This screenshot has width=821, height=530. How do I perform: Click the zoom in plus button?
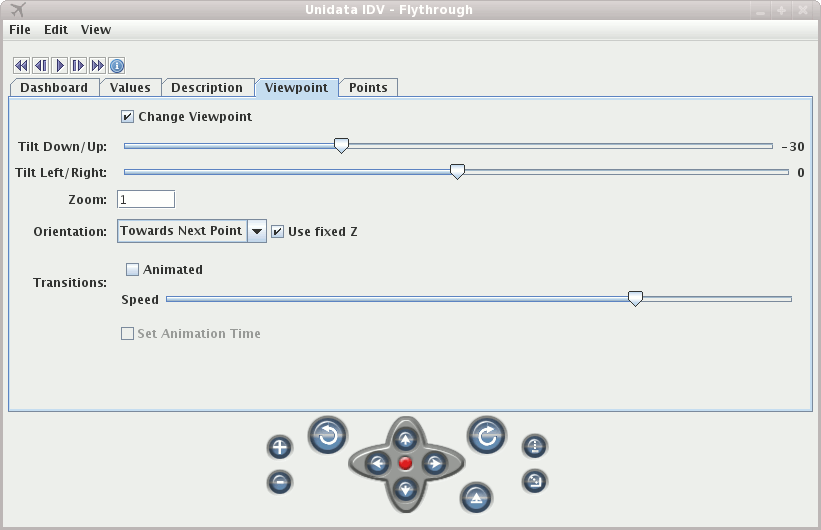[x=280, y=448]
